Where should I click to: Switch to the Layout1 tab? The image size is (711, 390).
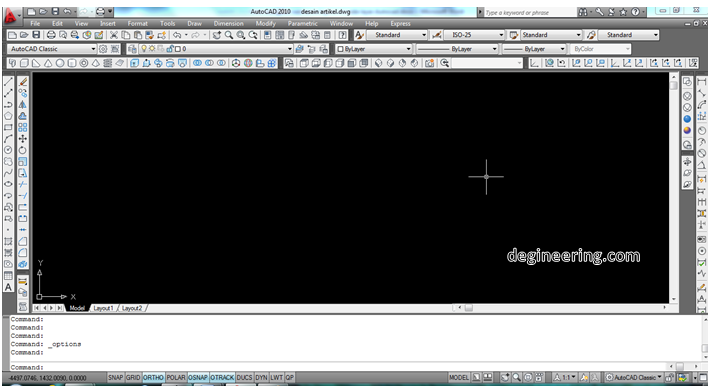103,308
